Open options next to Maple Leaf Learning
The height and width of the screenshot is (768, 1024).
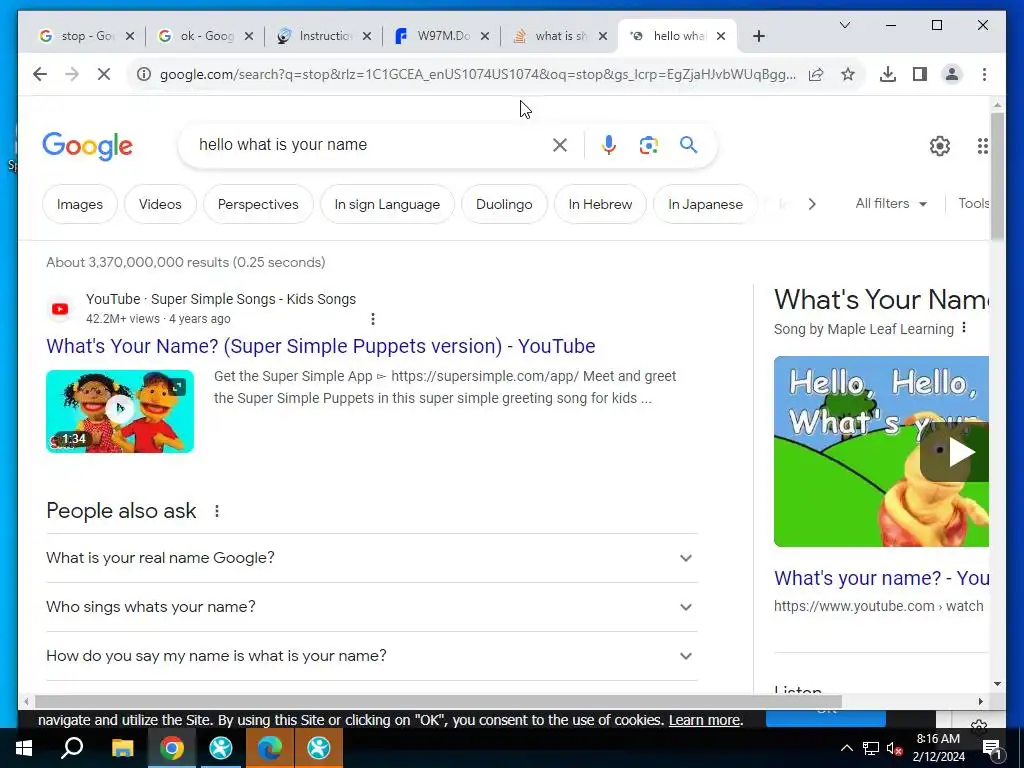pos(964,328)
